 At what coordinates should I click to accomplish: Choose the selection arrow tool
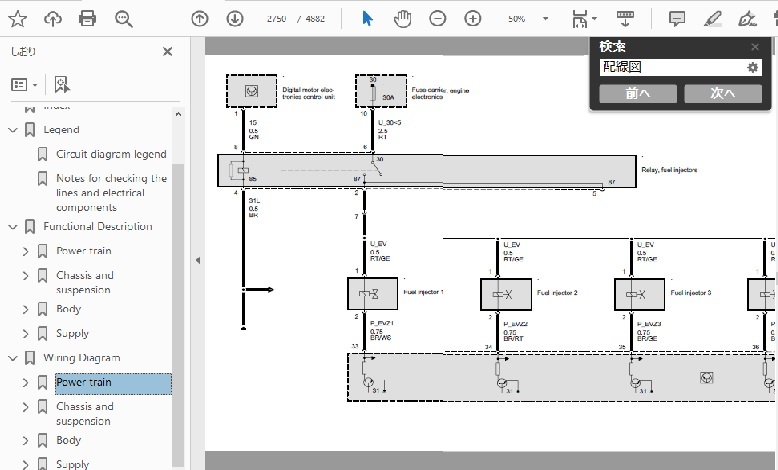click(367, 19)
